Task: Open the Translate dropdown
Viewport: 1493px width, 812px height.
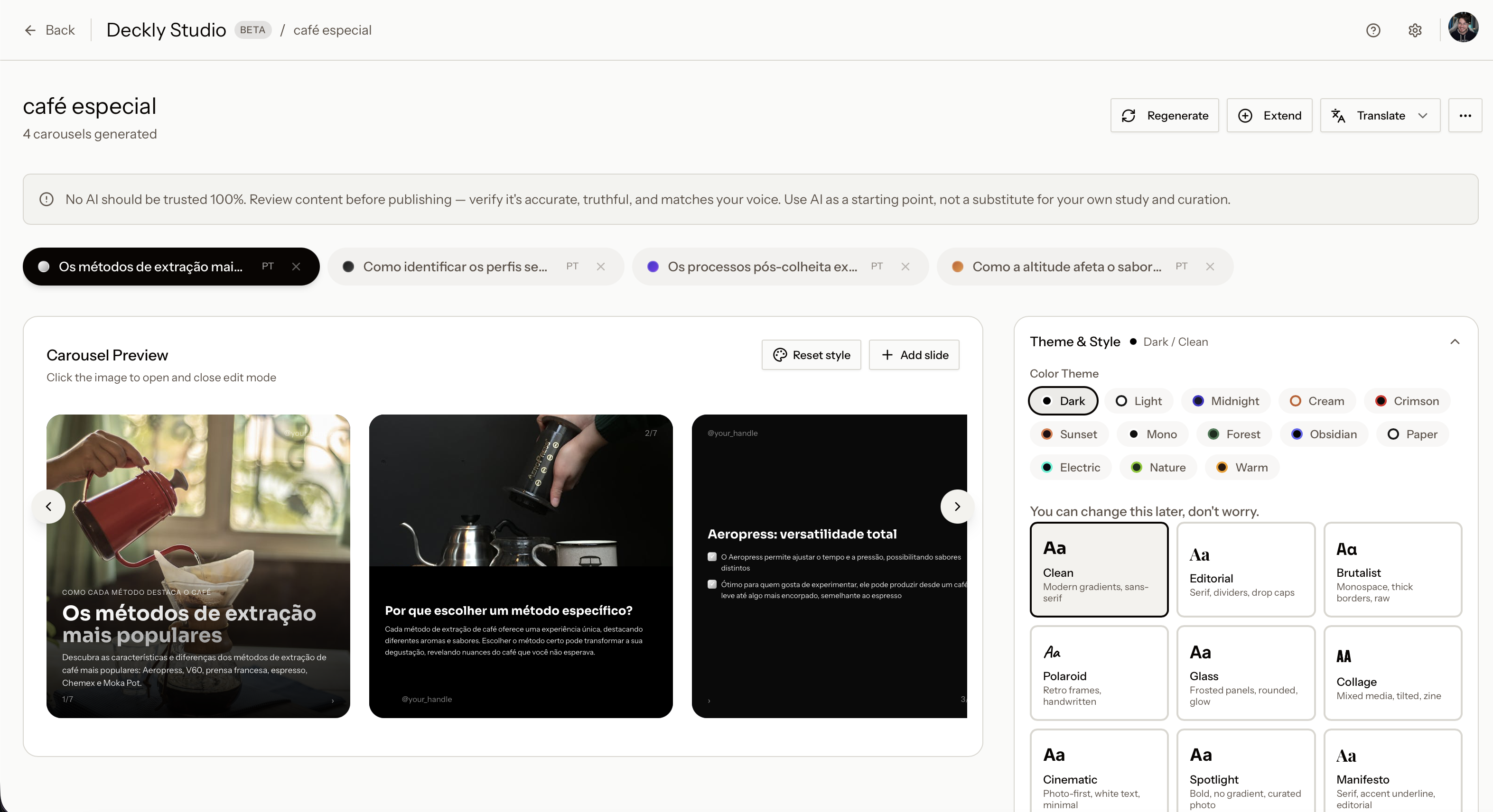Action: tap(1380, 115)
